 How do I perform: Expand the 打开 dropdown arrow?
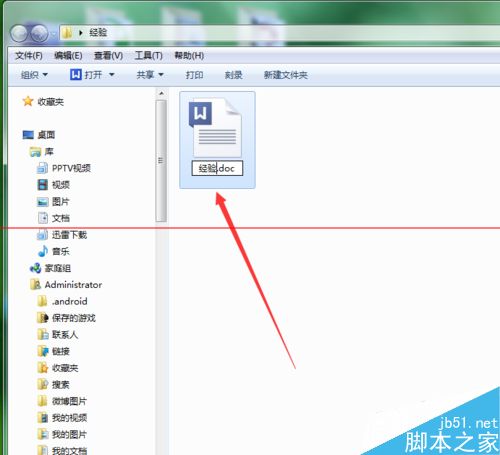(x=112, y=75)
